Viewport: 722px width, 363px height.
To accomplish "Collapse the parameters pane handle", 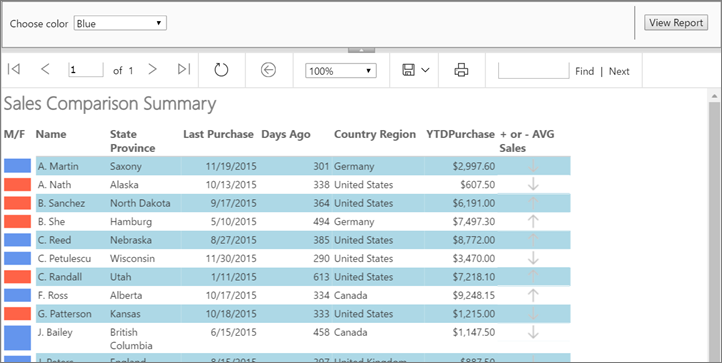I will tap(361, 50).
